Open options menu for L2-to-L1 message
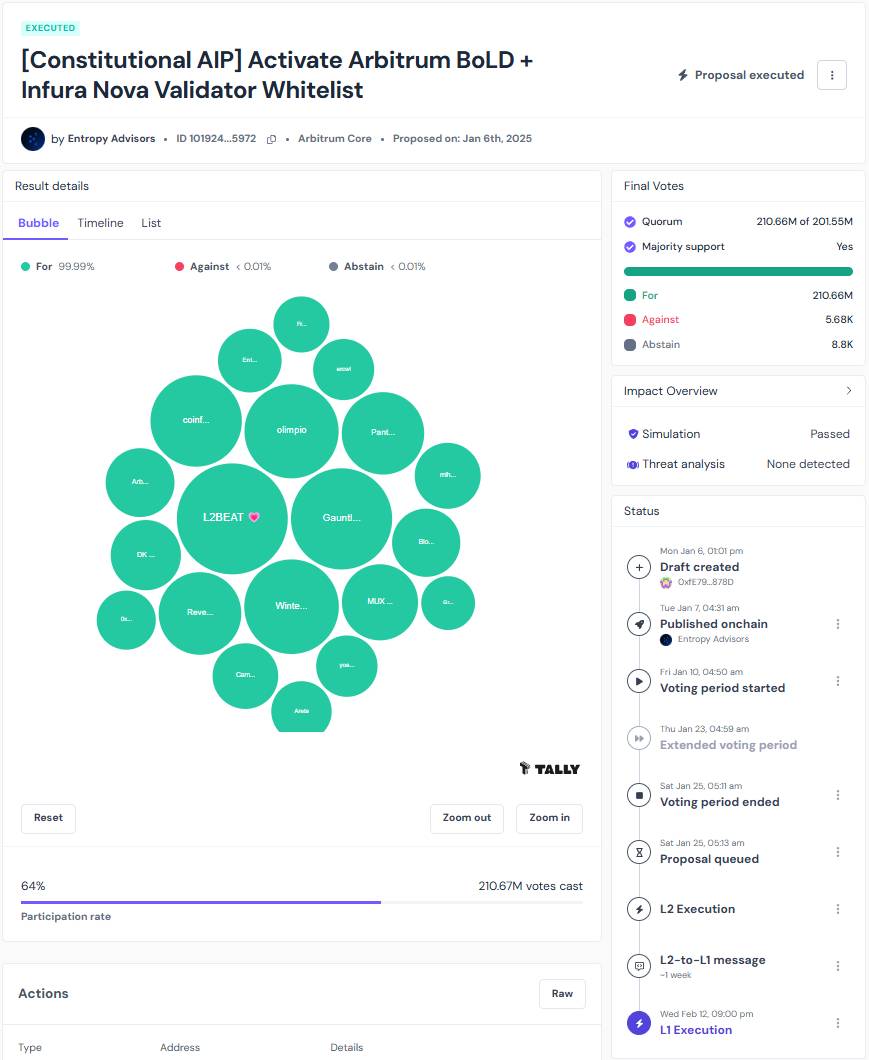 click(x=838, y=966)
